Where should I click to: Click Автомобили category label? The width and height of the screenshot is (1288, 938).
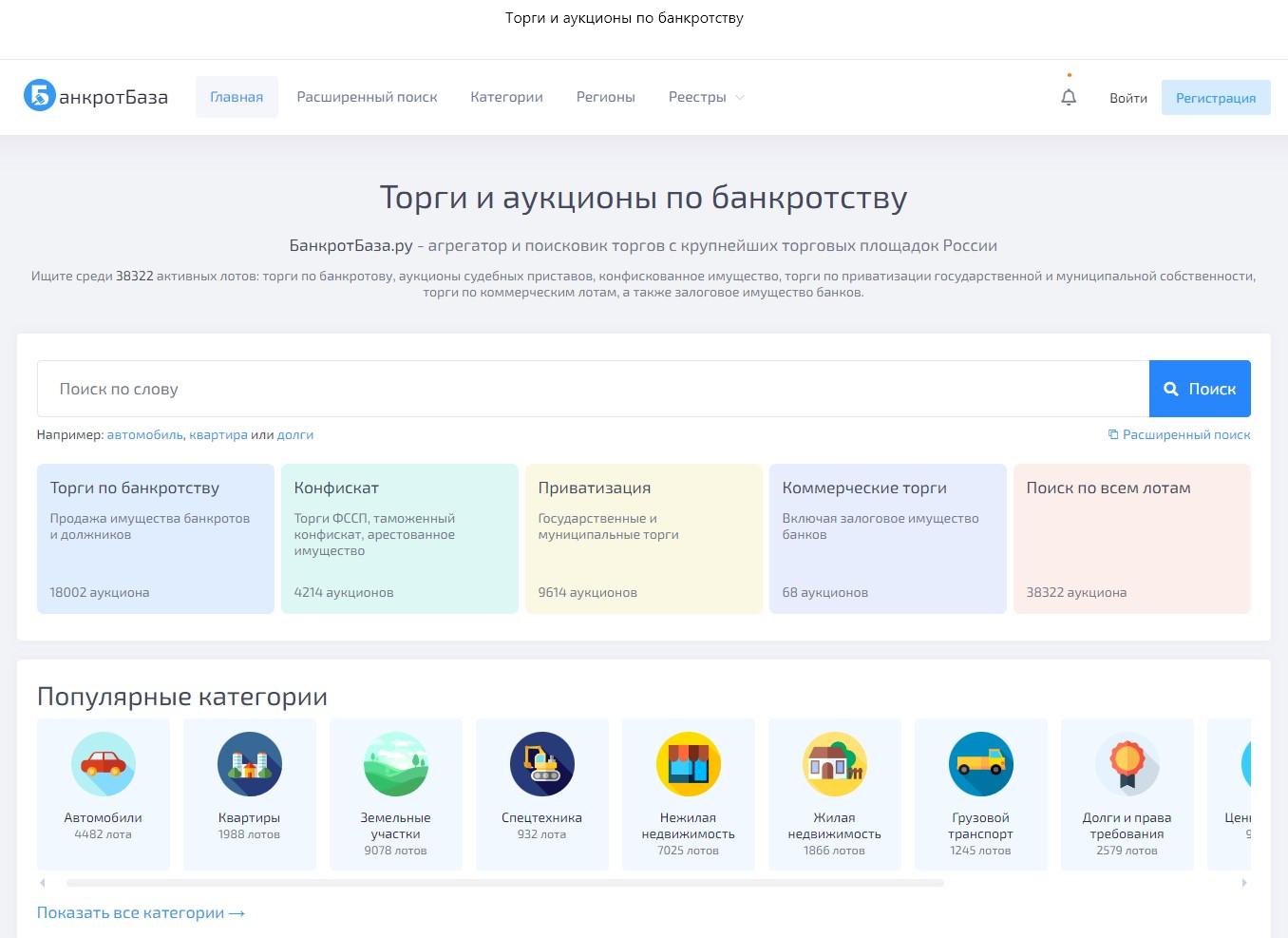pos(104,817)
